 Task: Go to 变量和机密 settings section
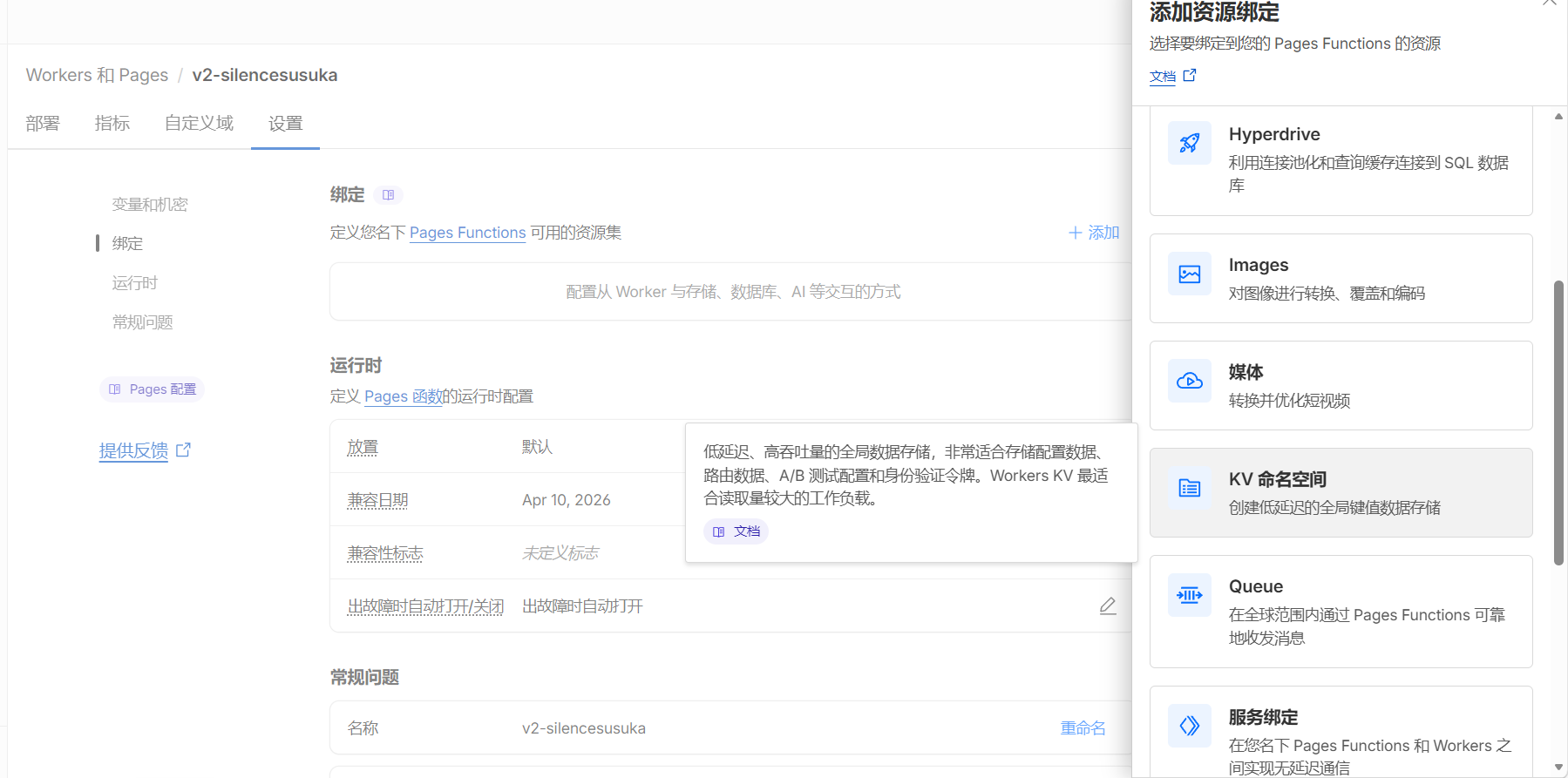[150, 205]
